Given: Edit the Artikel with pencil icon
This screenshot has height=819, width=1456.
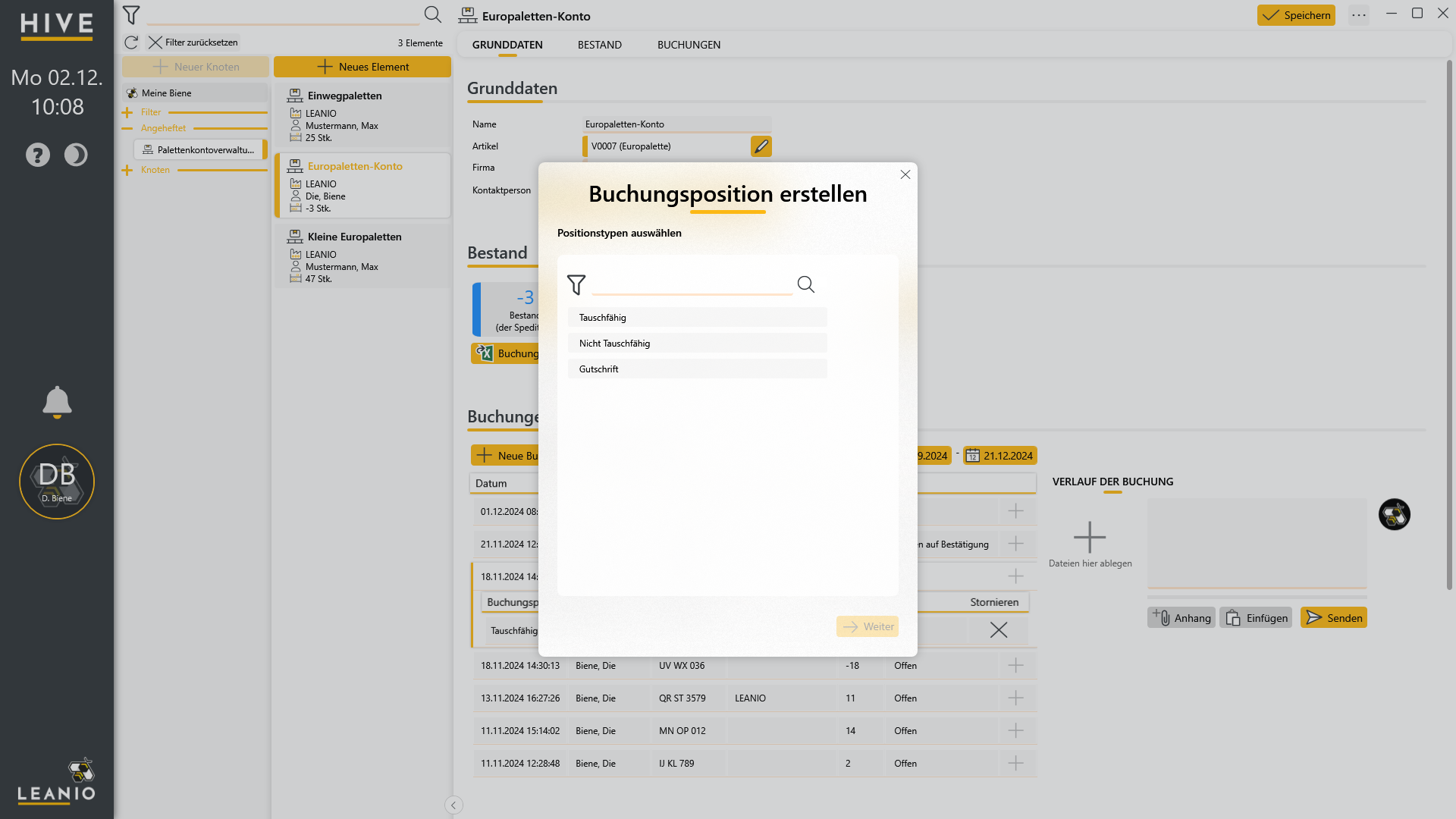Looking at the screenshot, I should coord(761,146).
